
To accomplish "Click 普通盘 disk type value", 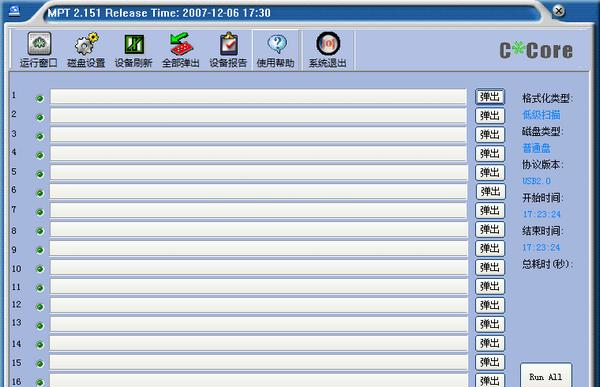I will point(536,148).
